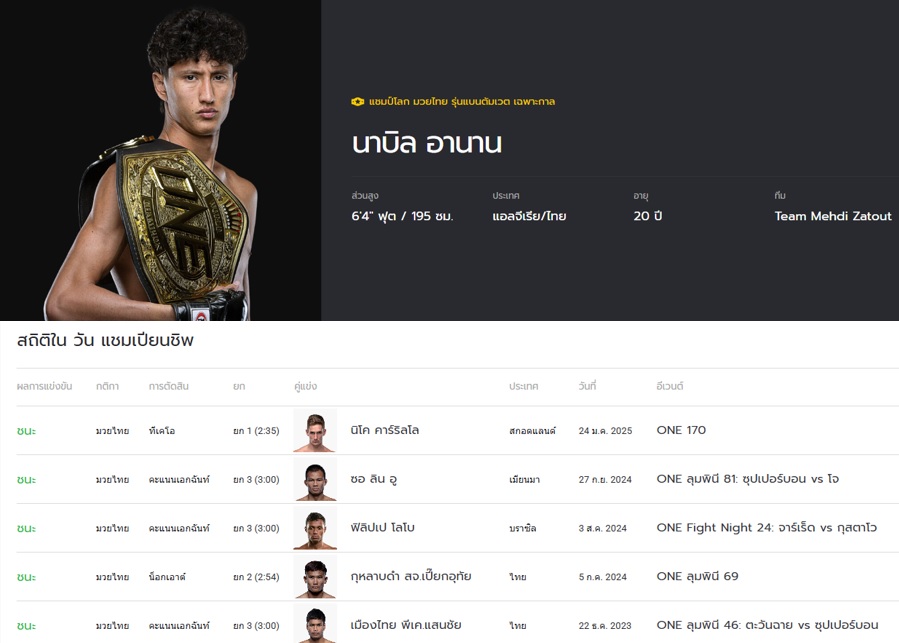Click the Team Mehdi Zatout team name
This screenshot has width=899, height=643.
pos(833,216)
